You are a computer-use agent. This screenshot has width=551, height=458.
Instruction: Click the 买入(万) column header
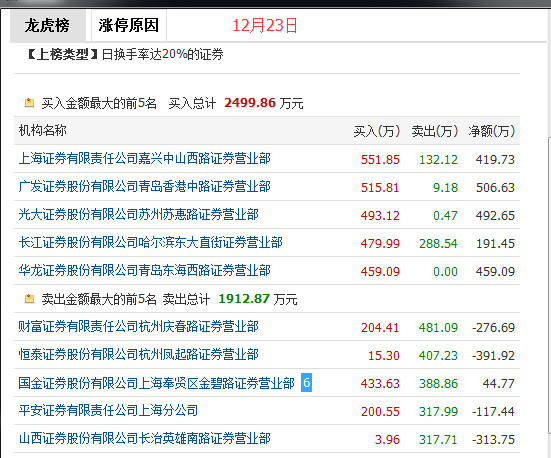tap(377, 131)
